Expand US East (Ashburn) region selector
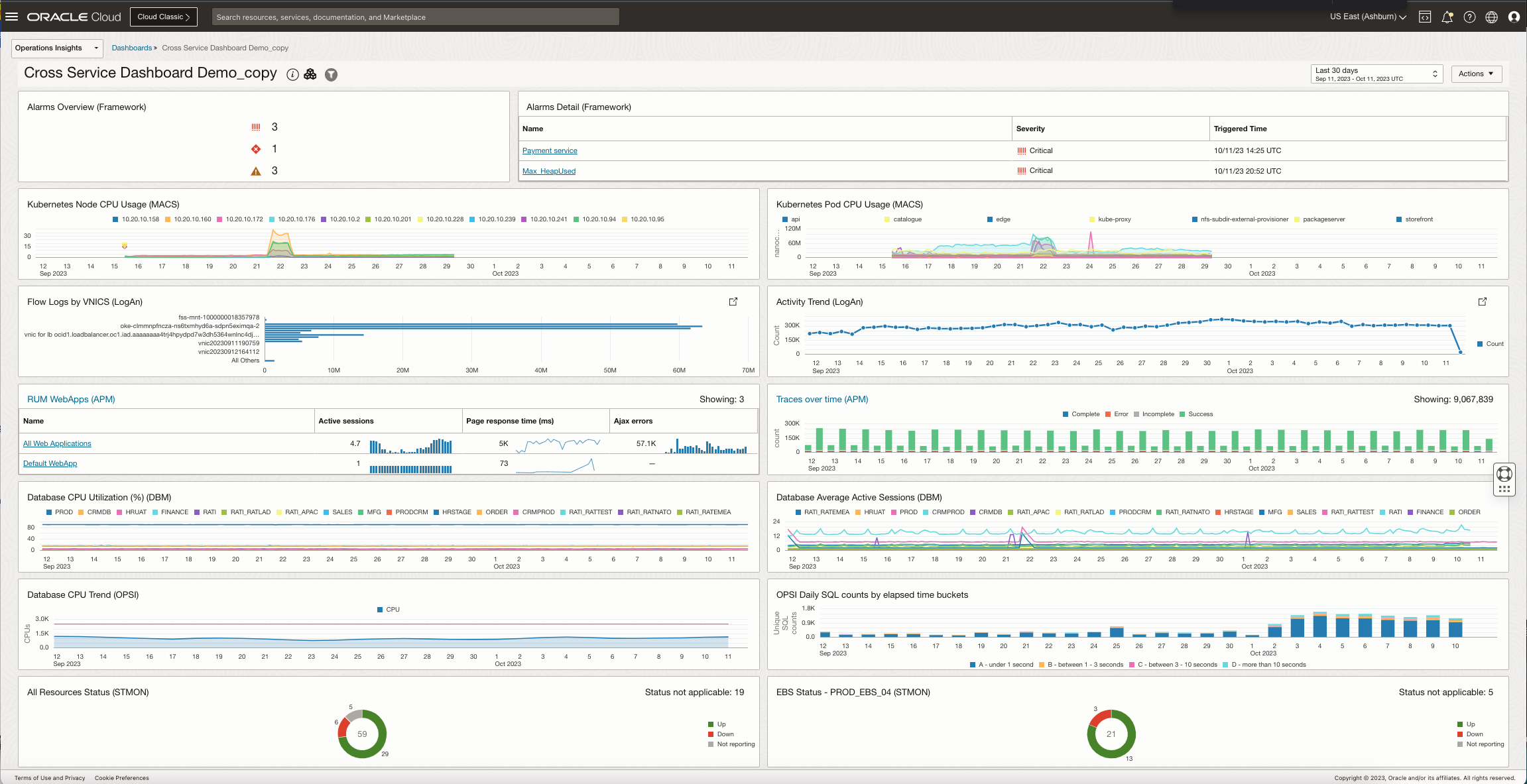This screenshot has width=1527, height=784. coord(1368,17)
